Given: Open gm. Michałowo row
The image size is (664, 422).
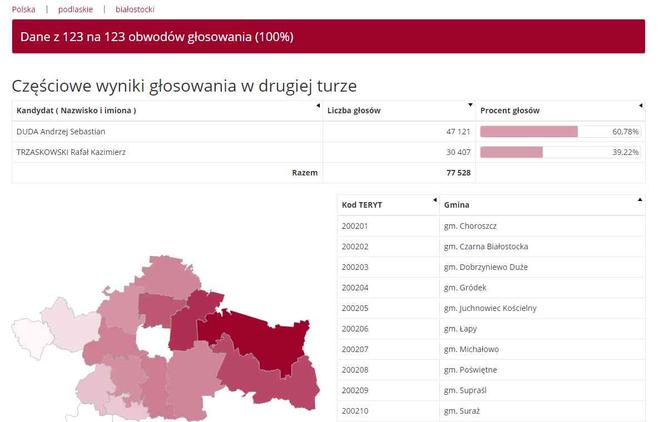Looking at the screenshot, I should click(491, 349).
